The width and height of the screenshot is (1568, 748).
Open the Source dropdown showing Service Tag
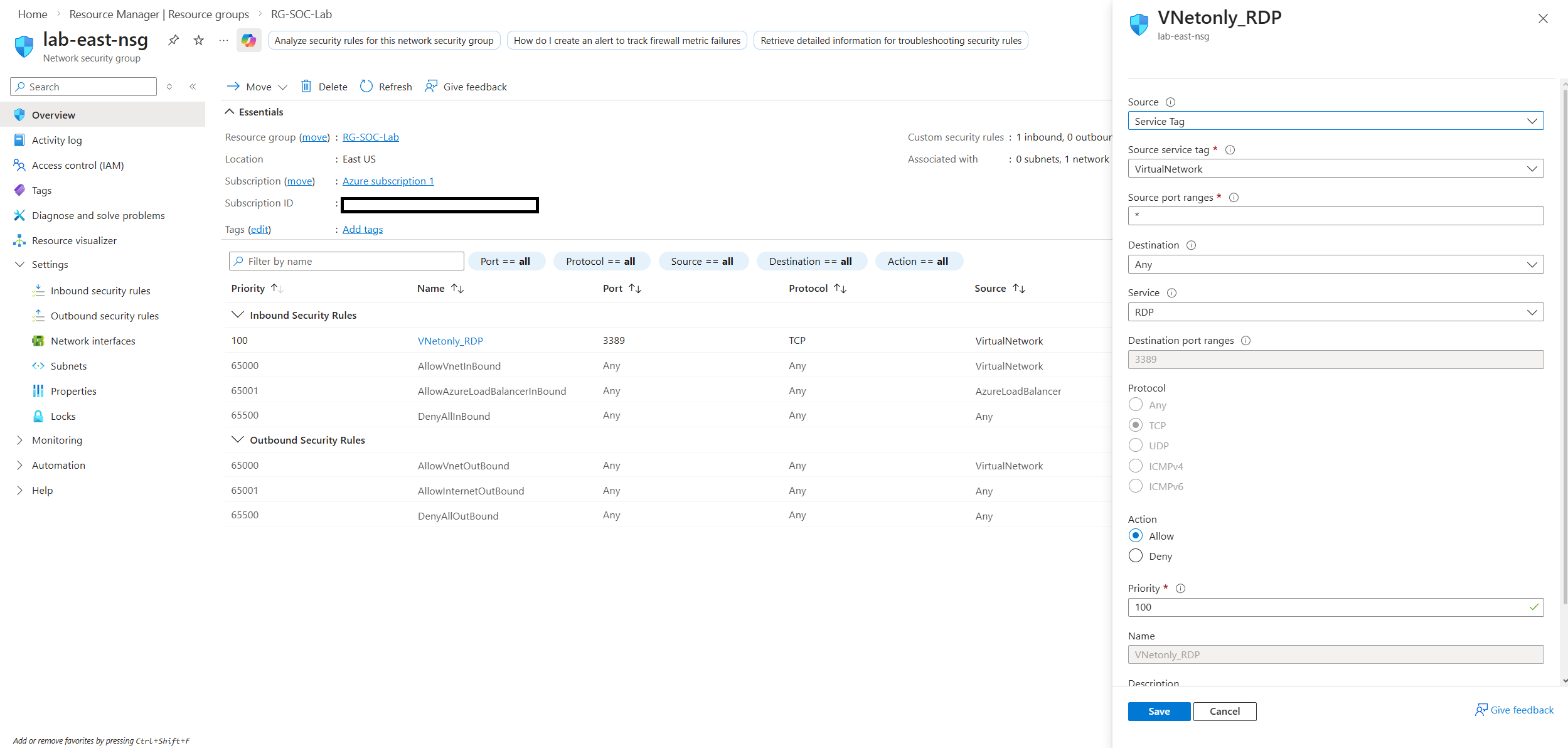pyautogui.click(x=1335, y=121)
